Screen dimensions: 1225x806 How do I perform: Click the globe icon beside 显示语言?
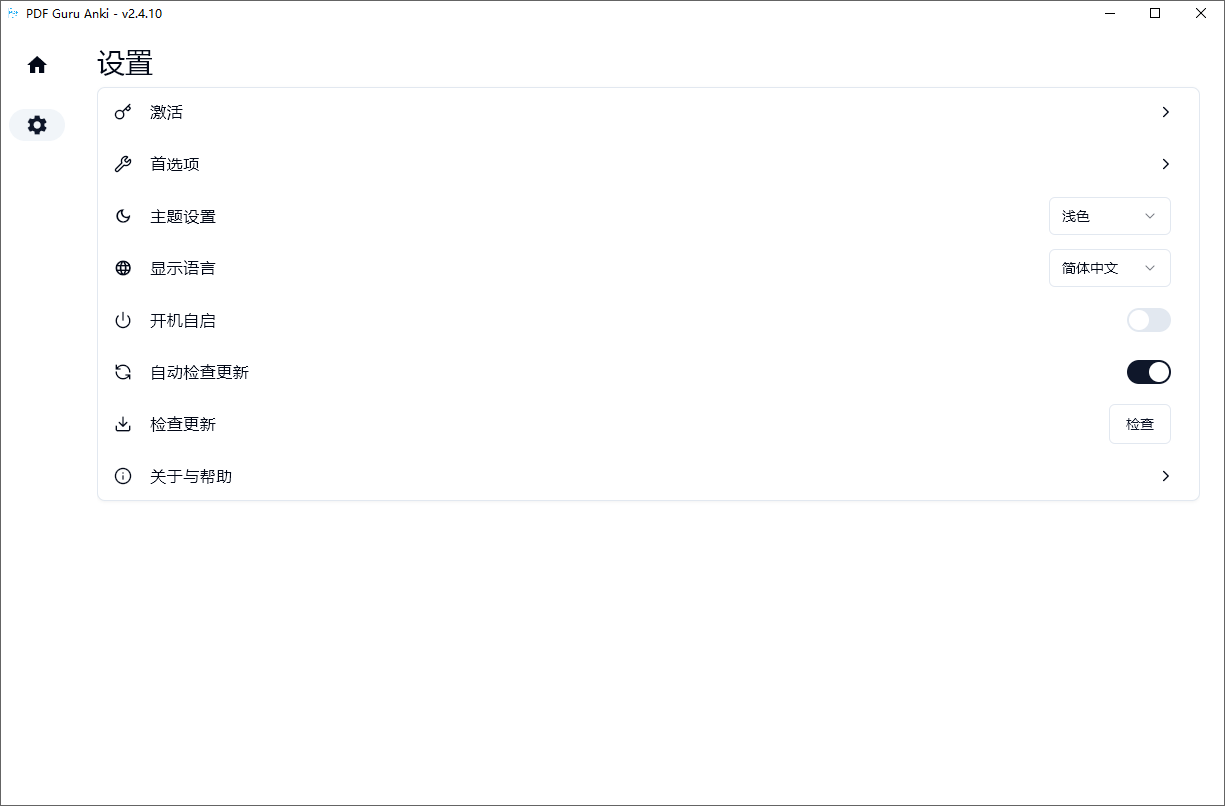pyautogui.click(x=123, y=268)
